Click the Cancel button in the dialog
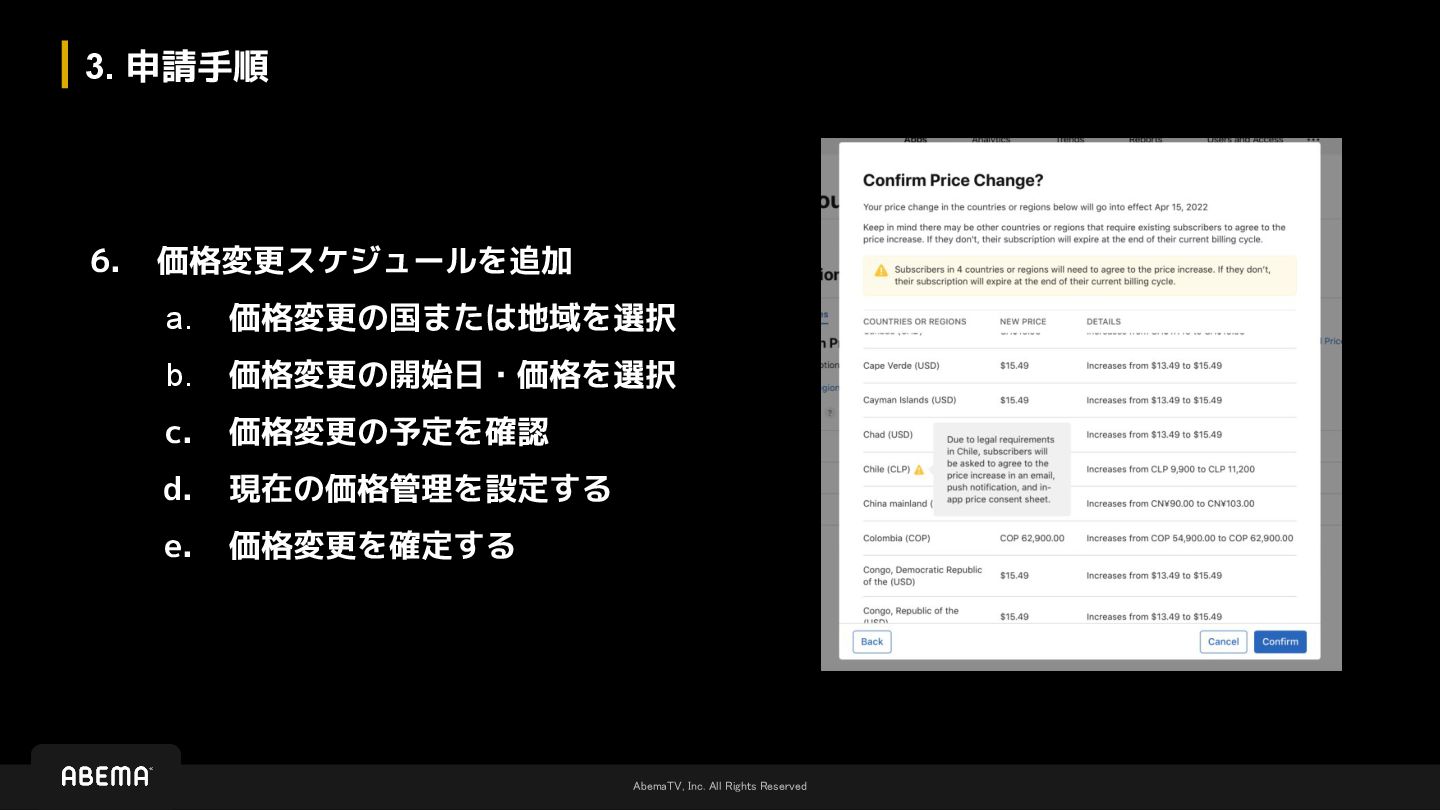 tap(1223, 642)
